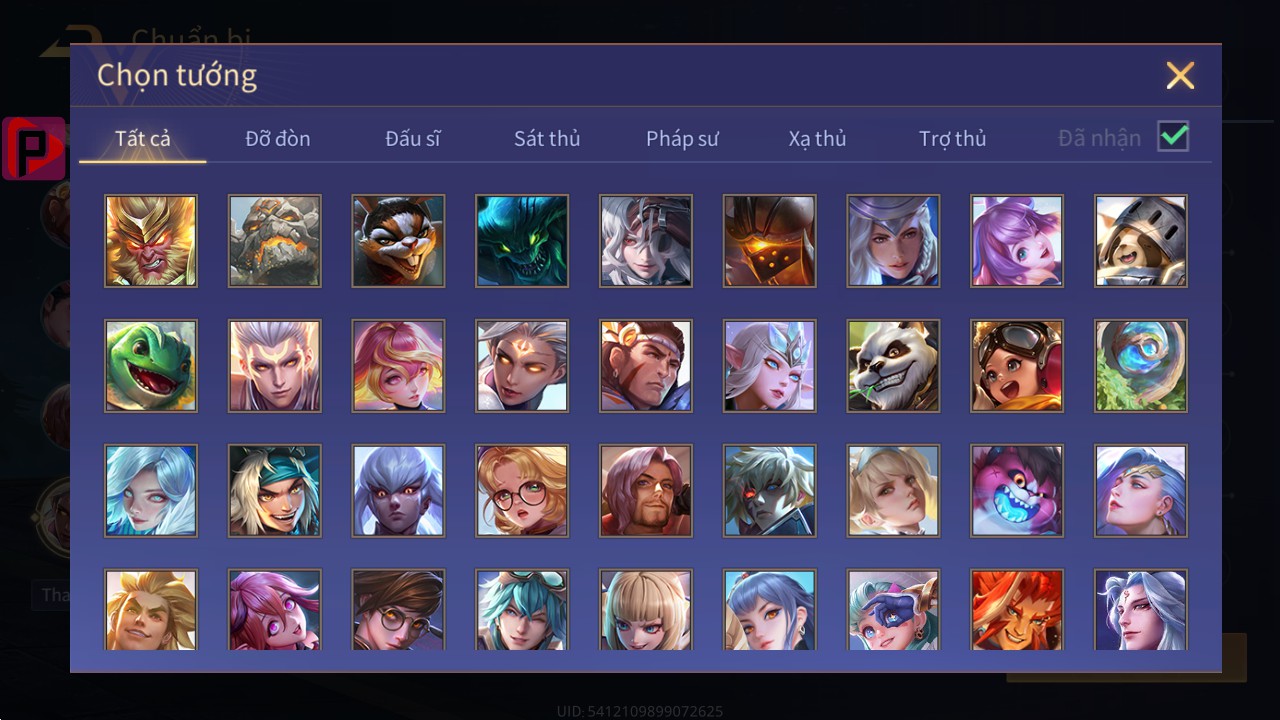Choose the purple grinning cat monster hero
Screen dimensions: 1280x720
1017,491
